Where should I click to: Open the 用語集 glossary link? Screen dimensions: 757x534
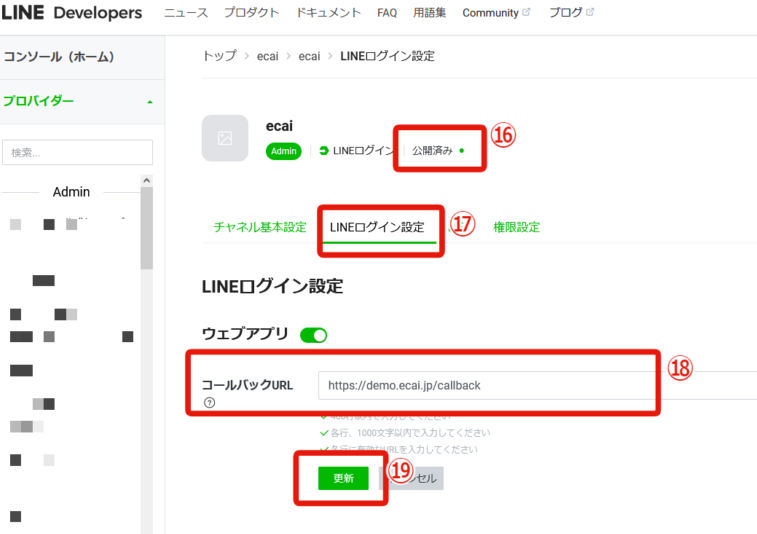coord(429,13)
